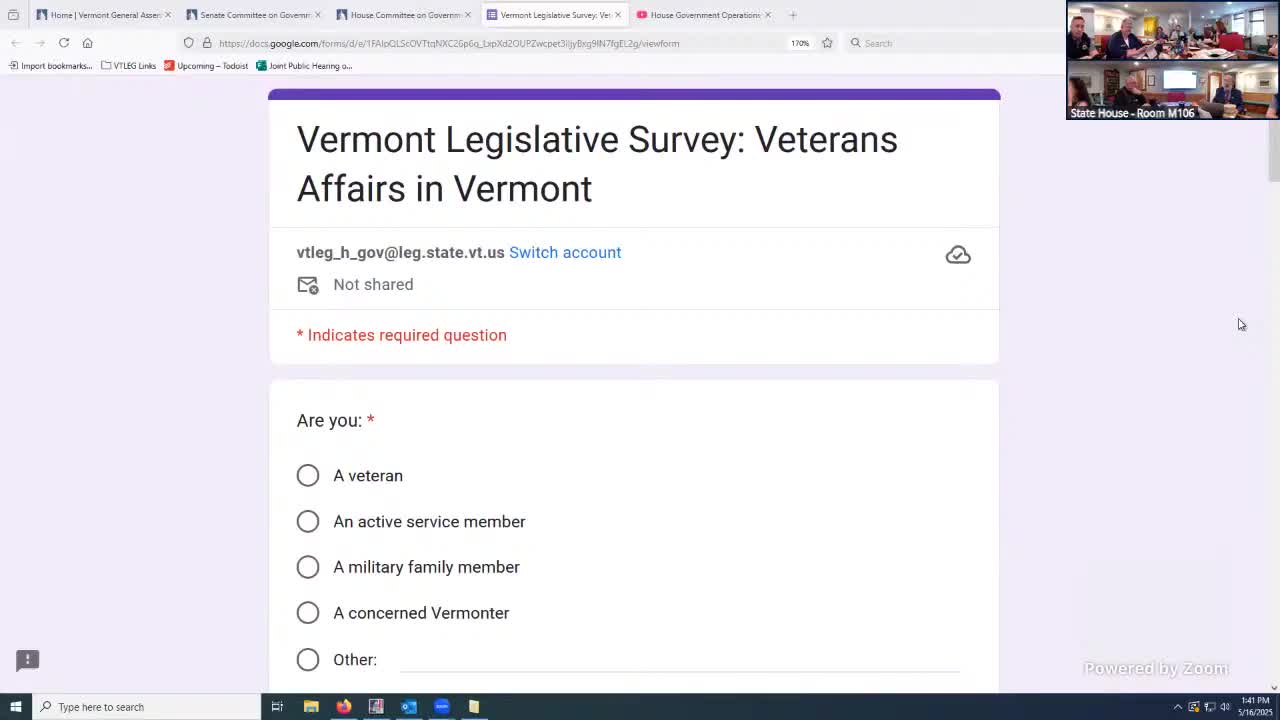Click the 'Upcoming – Todoist' bookmark
This screenshot has height=720, width=1280.
click(205, 66)
